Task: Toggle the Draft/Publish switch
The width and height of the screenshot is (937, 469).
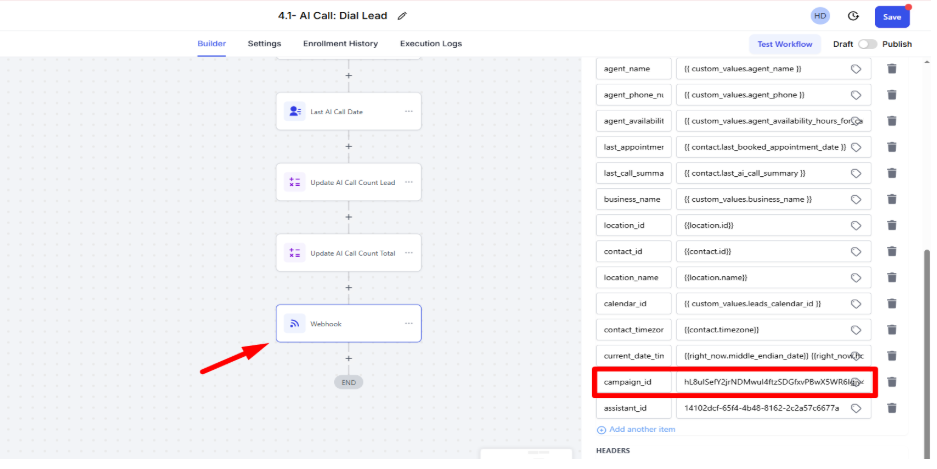Action: tap(867, 44)
